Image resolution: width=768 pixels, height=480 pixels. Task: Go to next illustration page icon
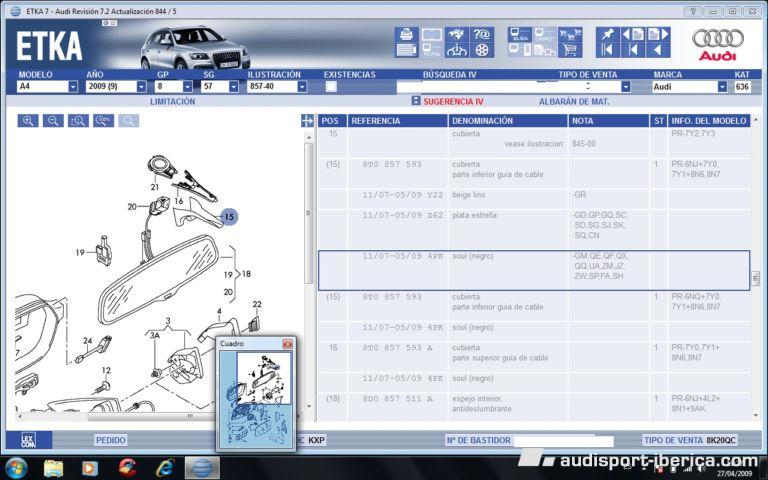click(x=658, y=34)
